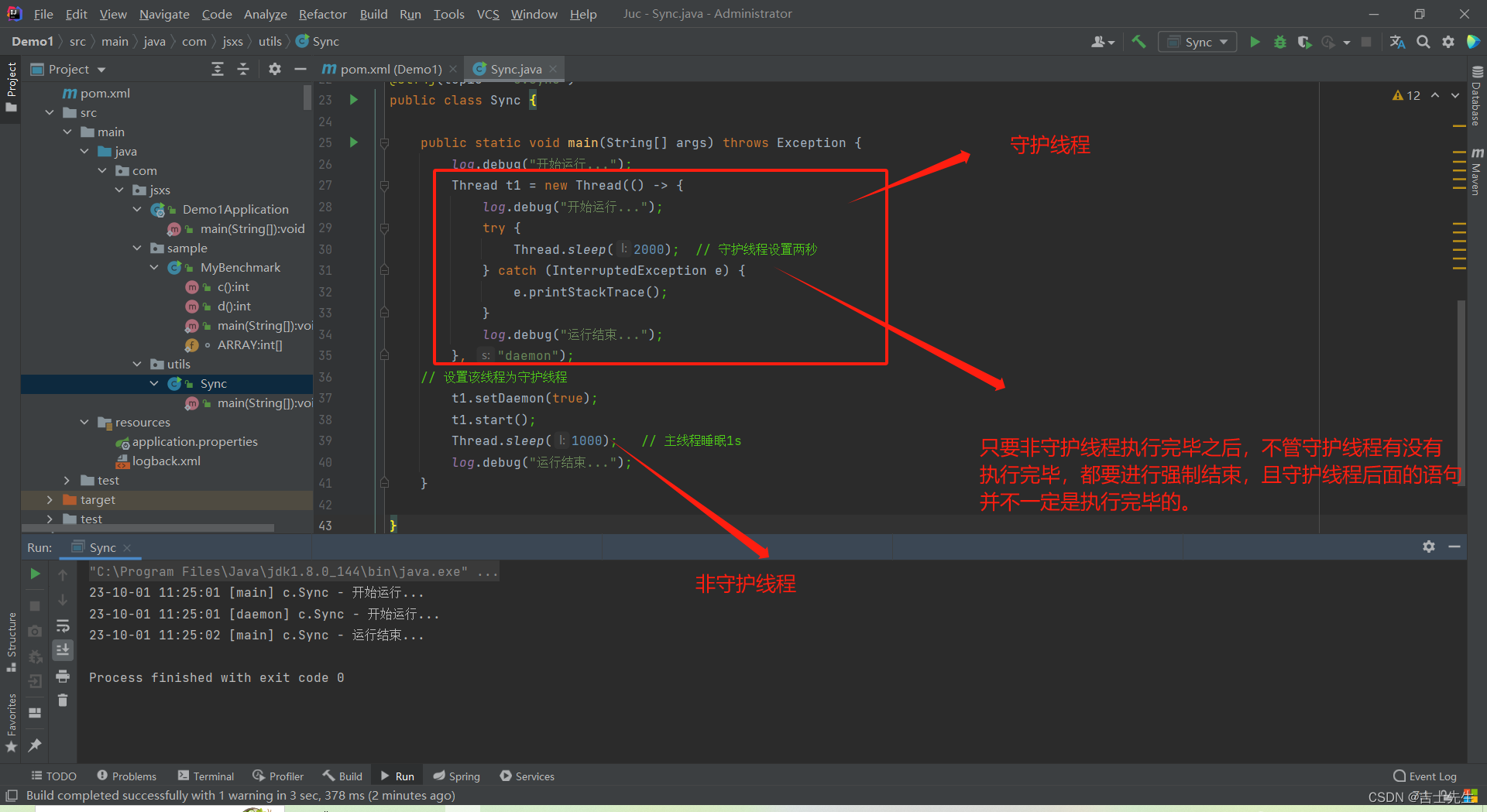Open the Refactor menu
Viewport: 1487px width, 812px height.
pos(322,14)
